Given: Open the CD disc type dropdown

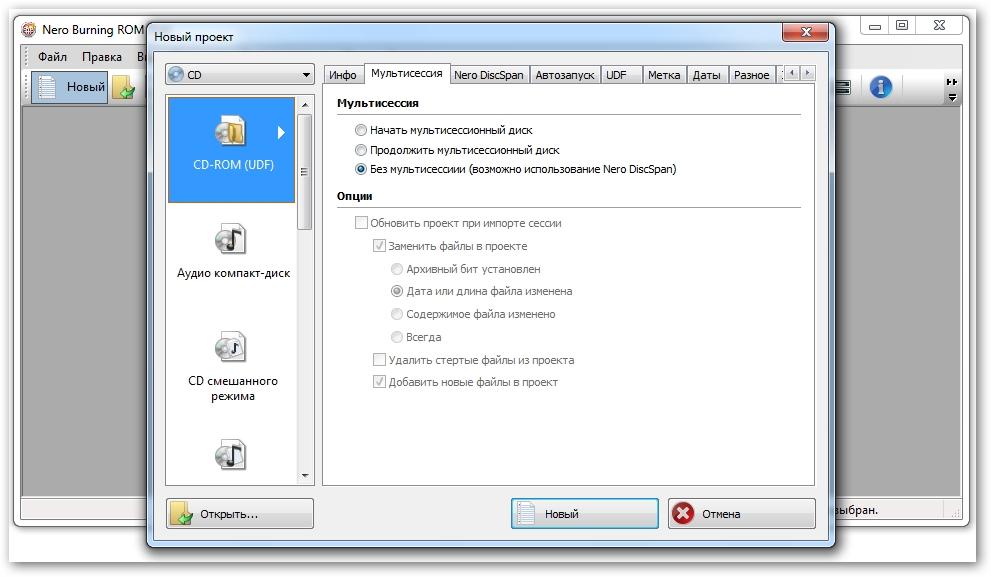Looking at the screenshot, I should (240, 75).
